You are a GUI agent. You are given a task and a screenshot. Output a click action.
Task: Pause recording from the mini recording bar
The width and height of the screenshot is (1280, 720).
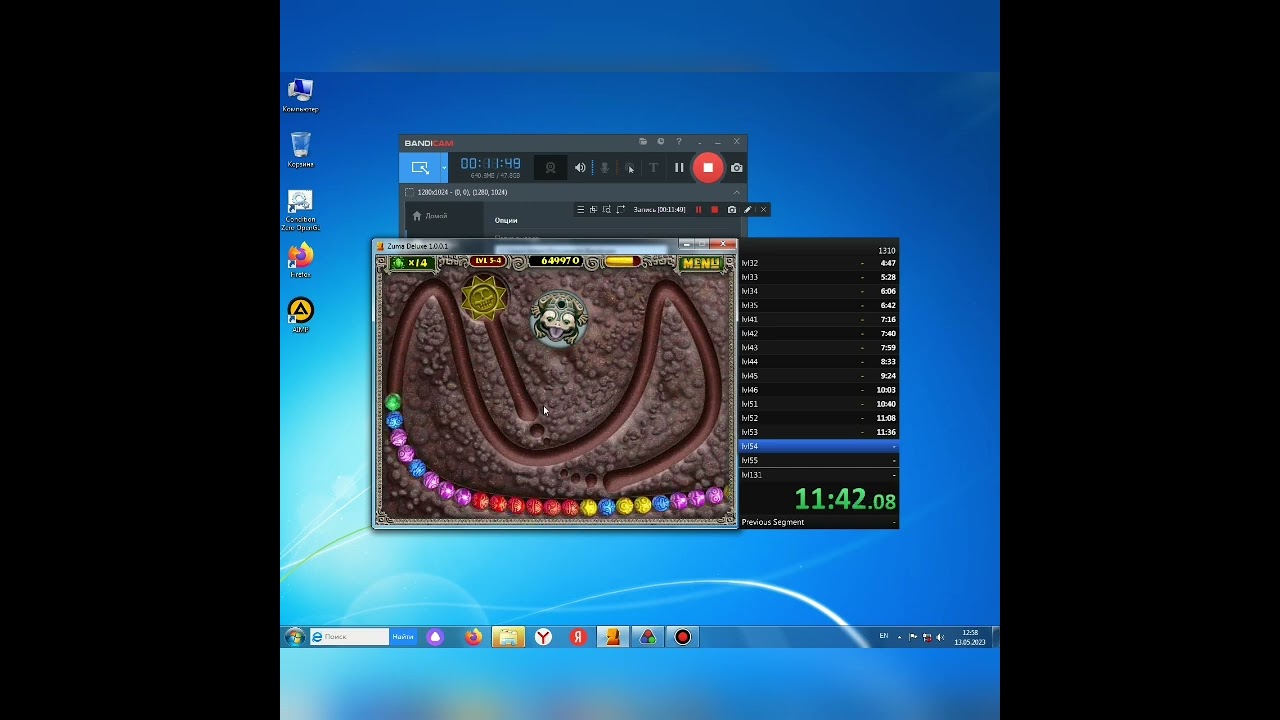click(x=698, y=210)
